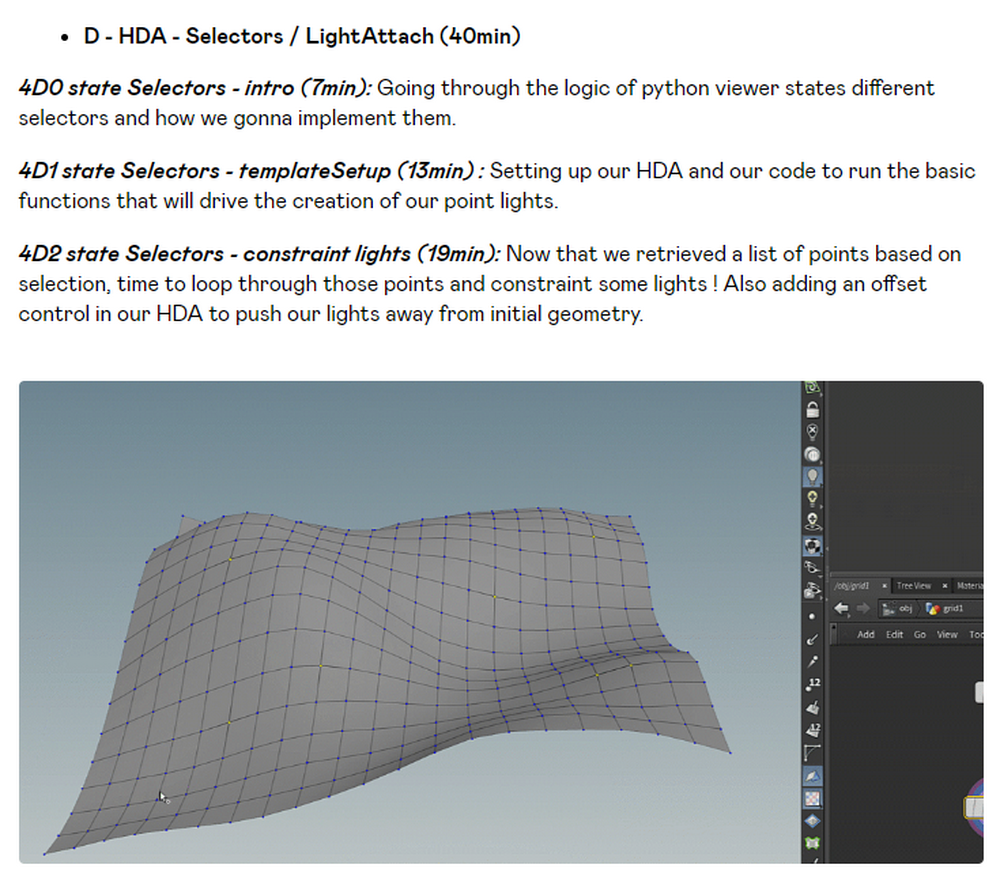Close the /obj/grid1 tab

[x=885, y=585]
